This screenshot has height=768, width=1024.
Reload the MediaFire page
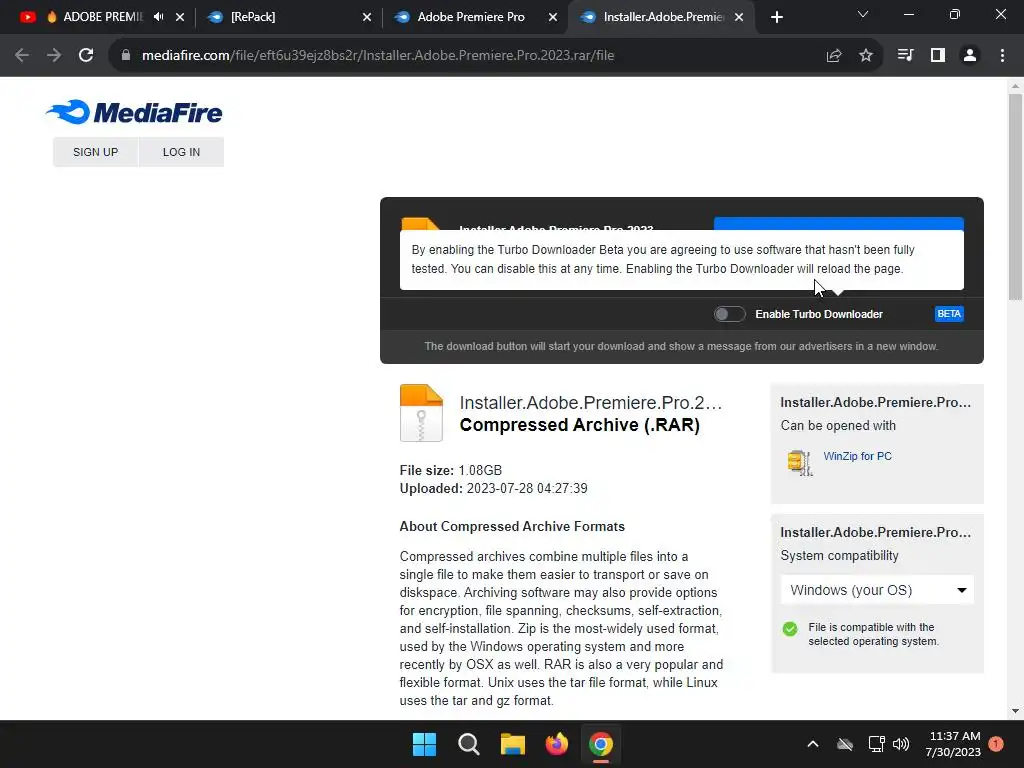coord(86,56)
